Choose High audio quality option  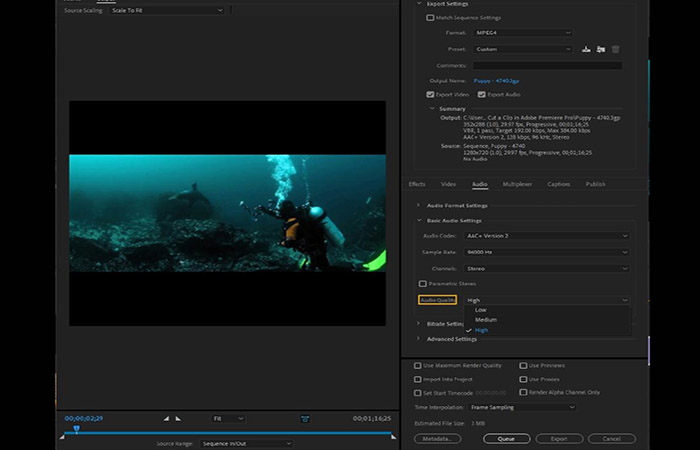pos(547,330)
